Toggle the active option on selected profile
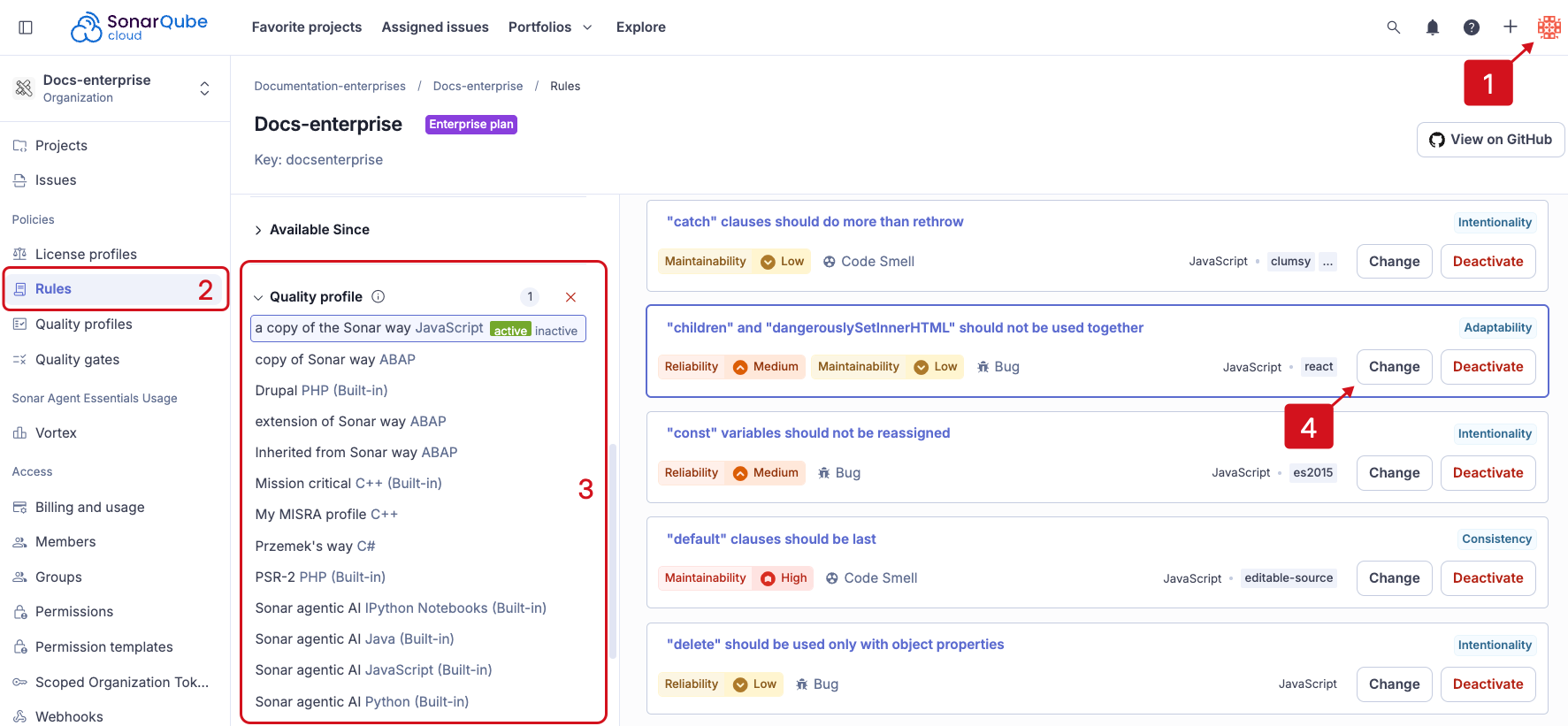Image resolution: width=1568 pixels, height=726 pixels. click(x=510, y=330)
